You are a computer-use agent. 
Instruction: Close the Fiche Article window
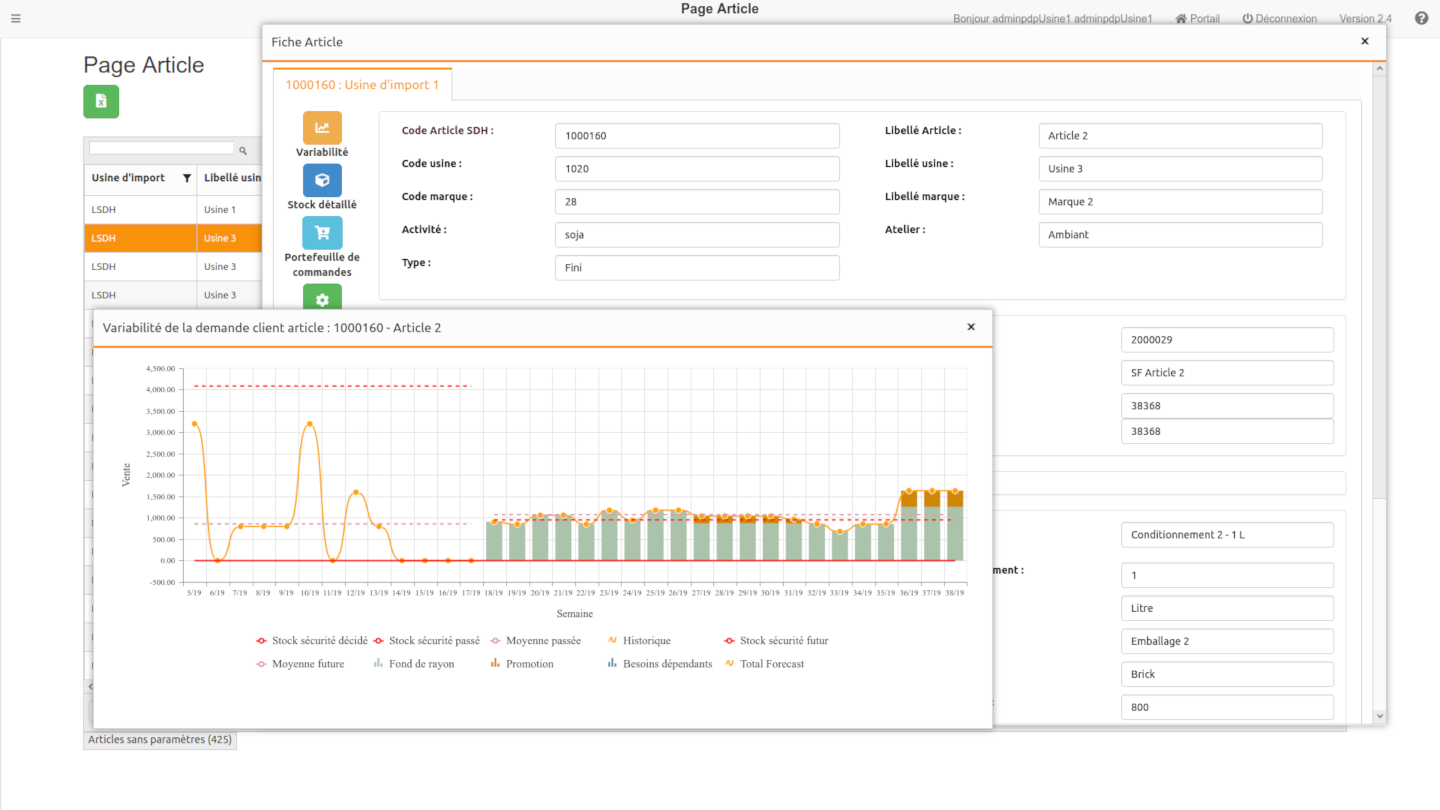coord(1365,41)
